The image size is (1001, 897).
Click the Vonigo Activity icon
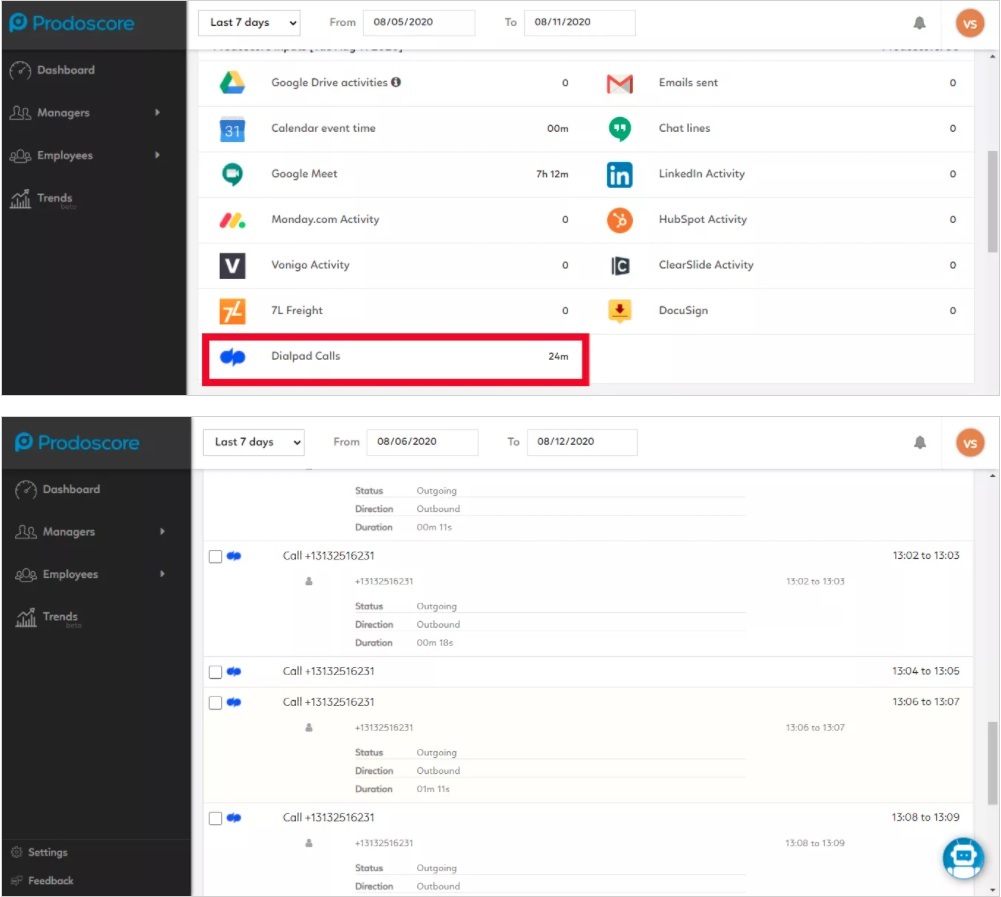(232, 266)
